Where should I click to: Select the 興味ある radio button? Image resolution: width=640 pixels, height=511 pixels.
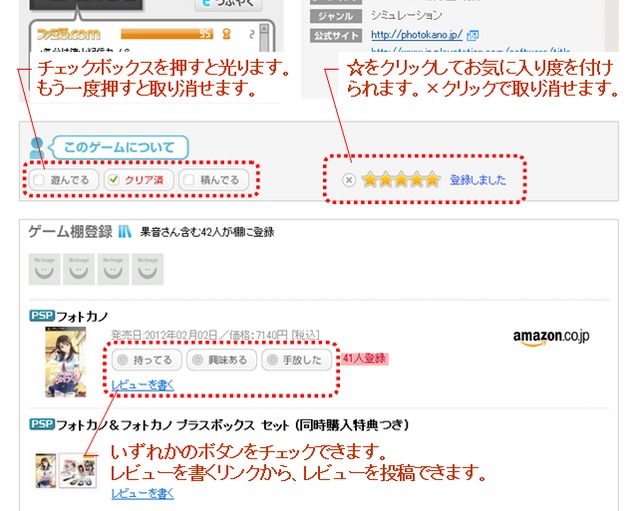tap(198, 360)
